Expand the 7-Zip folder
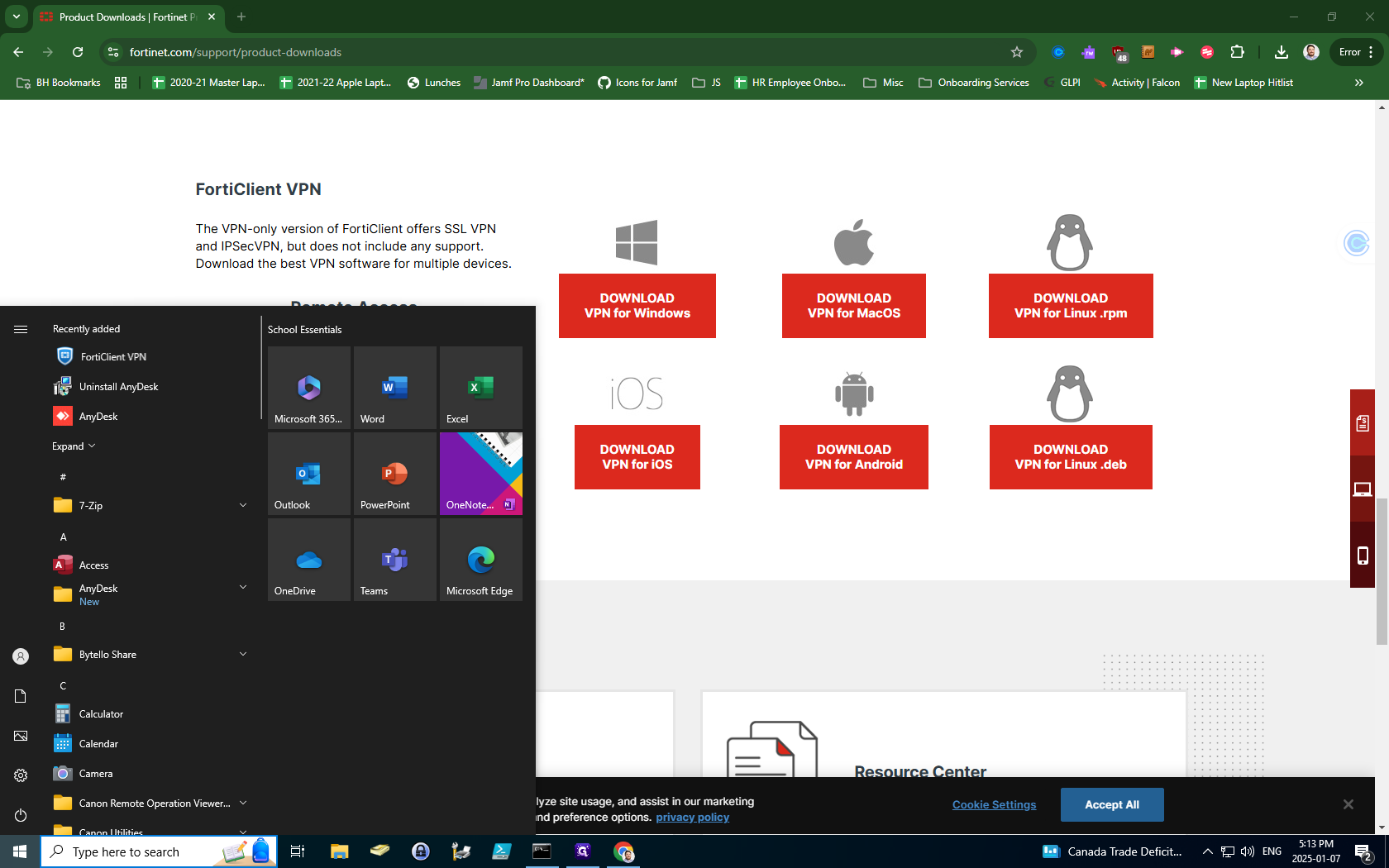The height and width of the screenshot is (868, 1389). [x=243, y=505]
